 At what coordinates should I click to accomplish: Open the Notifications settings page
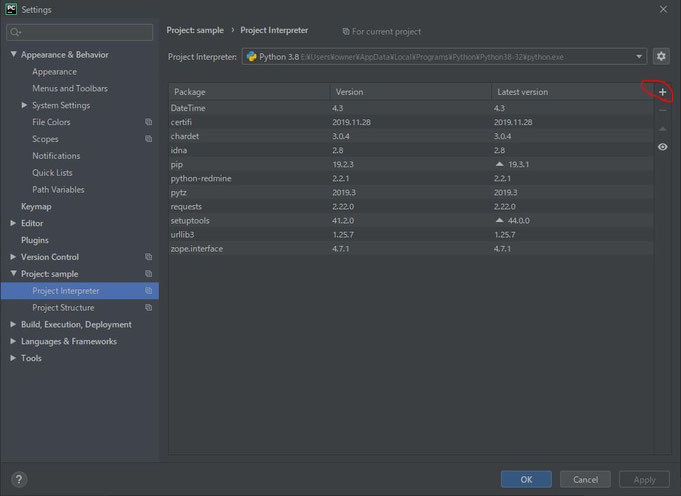click(x=56, y=155)
